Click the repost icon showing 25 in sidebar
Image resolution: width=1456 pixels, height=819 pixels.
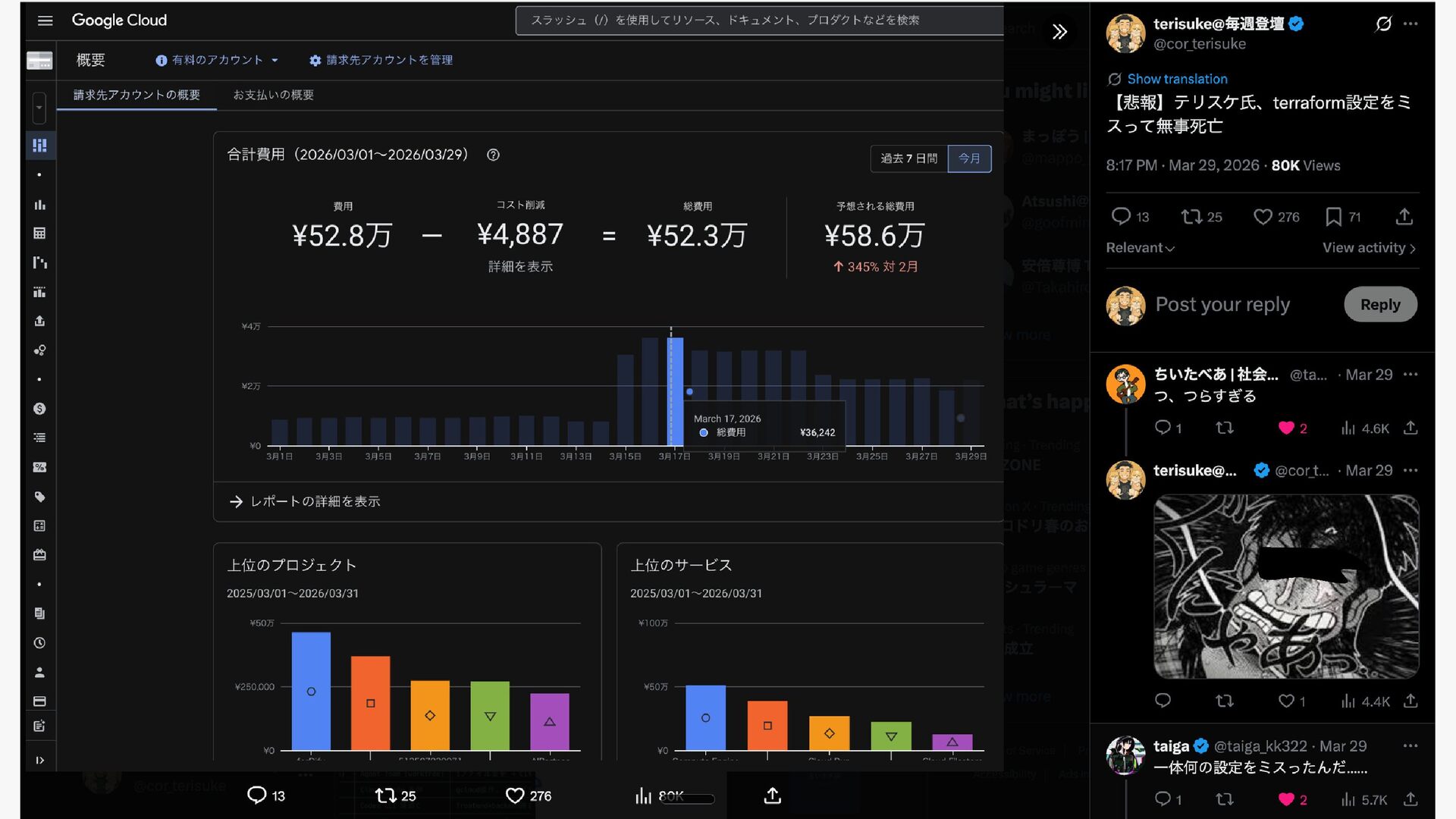click(x=1191, y=217)
